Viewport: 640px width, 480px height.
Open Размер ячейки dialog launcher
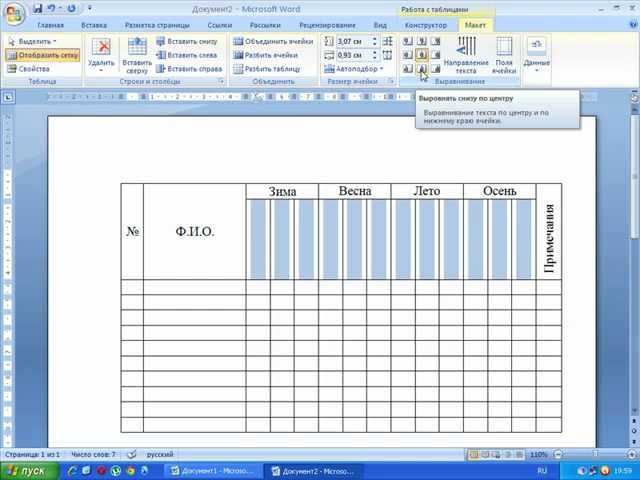(391, 82)
